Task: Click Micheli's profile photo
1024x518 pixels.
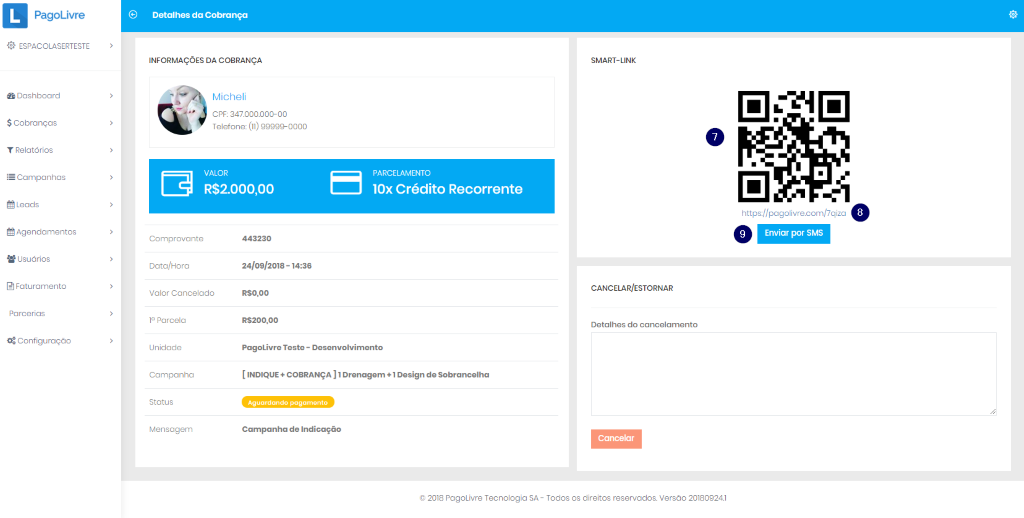Action: coord(182,110)
